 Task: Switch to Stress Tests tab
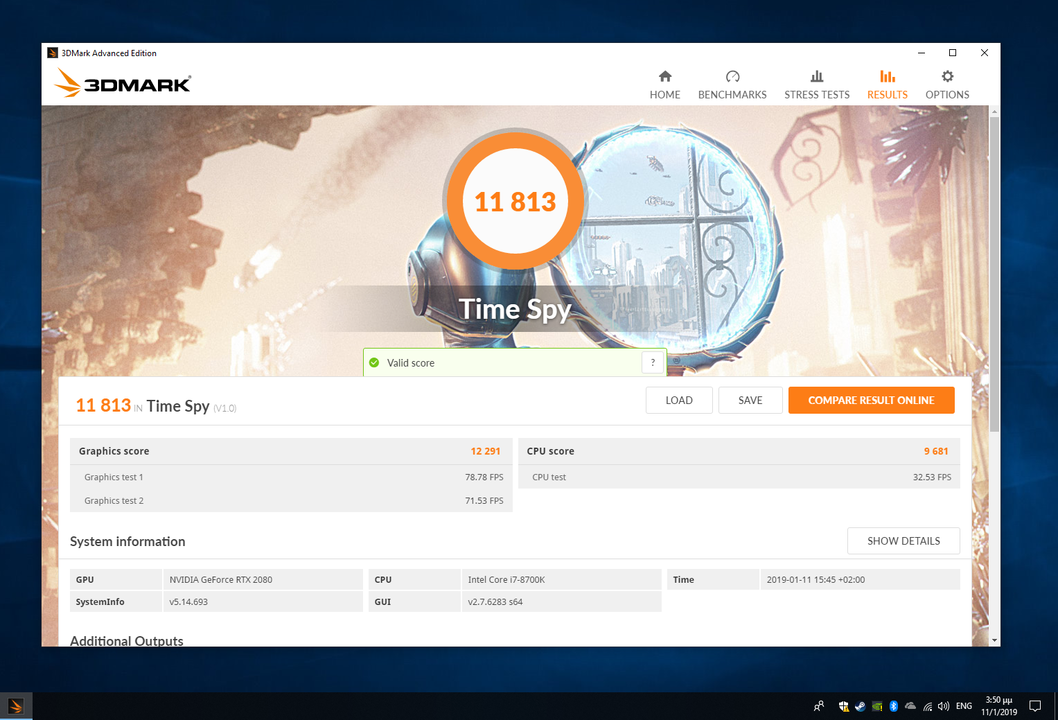coord(816,85)
